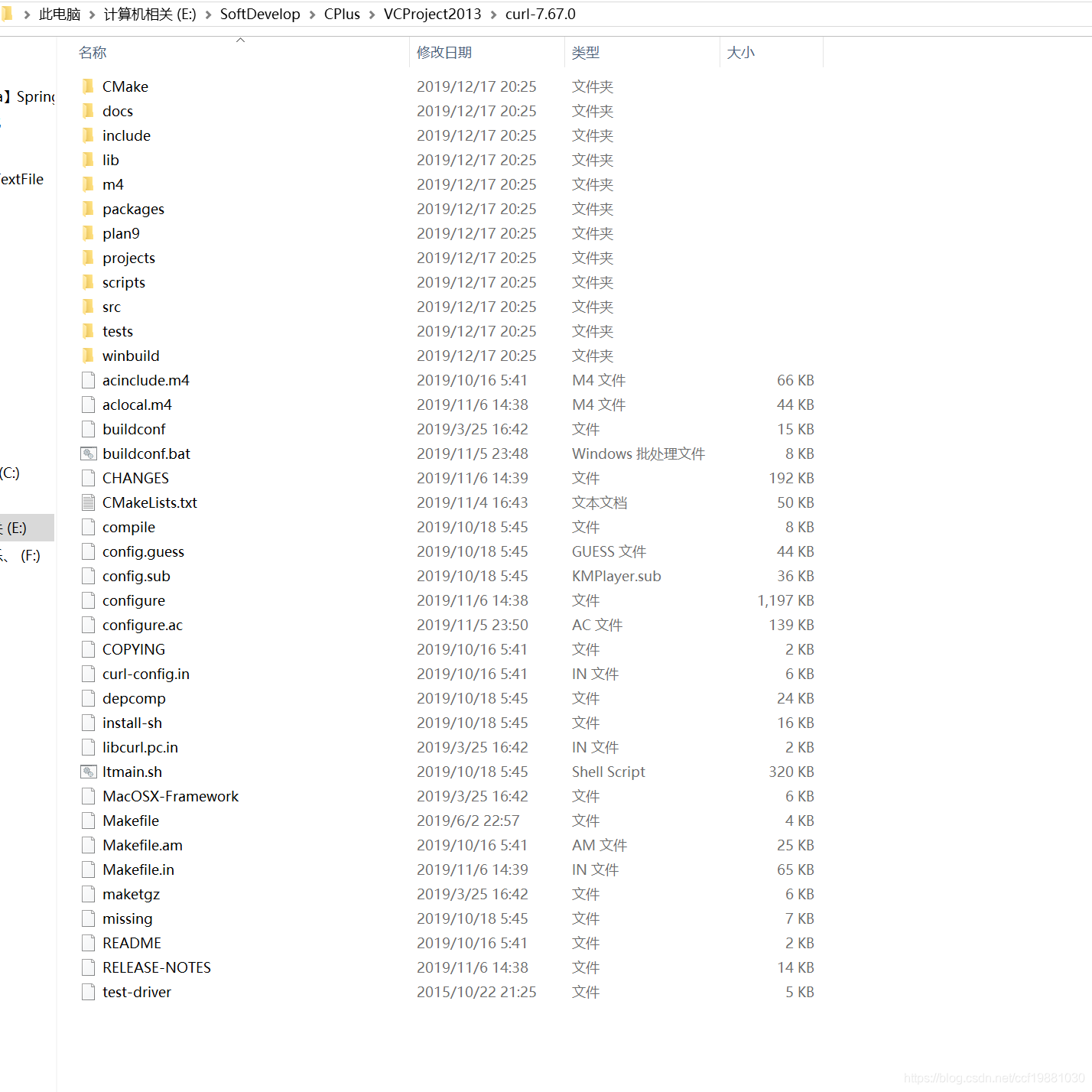Image resolution: width=1092 pixels, height=1092 pixels.
Task: Select the (E:) drive in the sidebar
Action: (x=27, y=528)
